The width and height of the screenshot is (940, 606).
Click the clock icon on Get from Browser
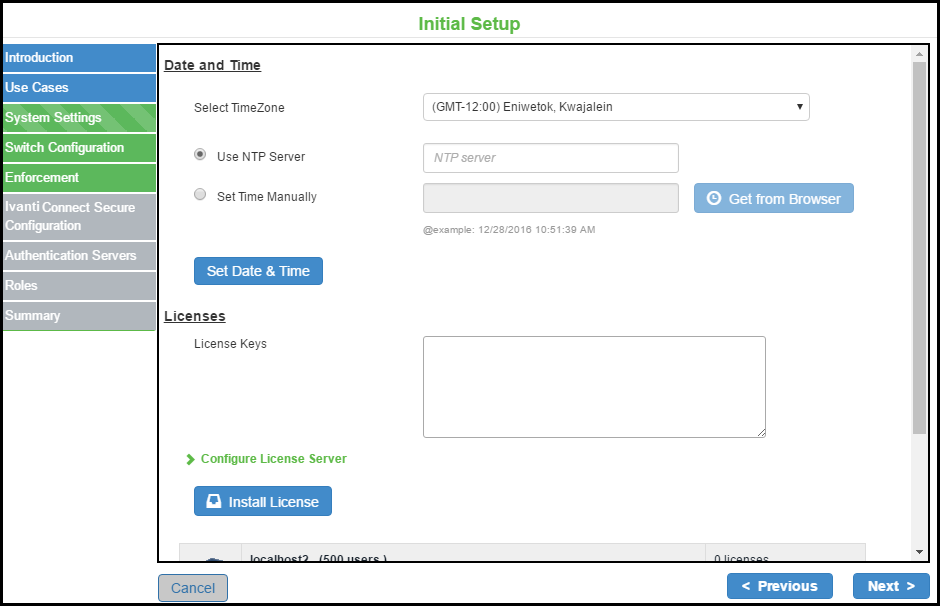pos(714,198)
